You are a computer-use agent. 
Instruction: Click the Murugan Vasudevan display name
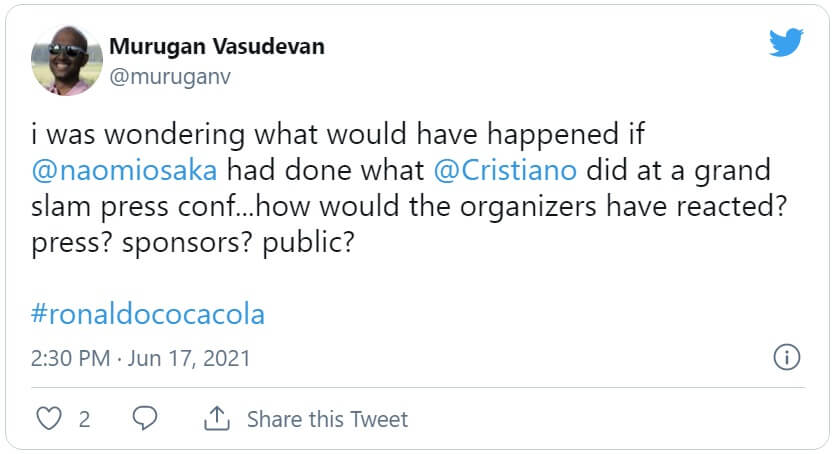216,47
